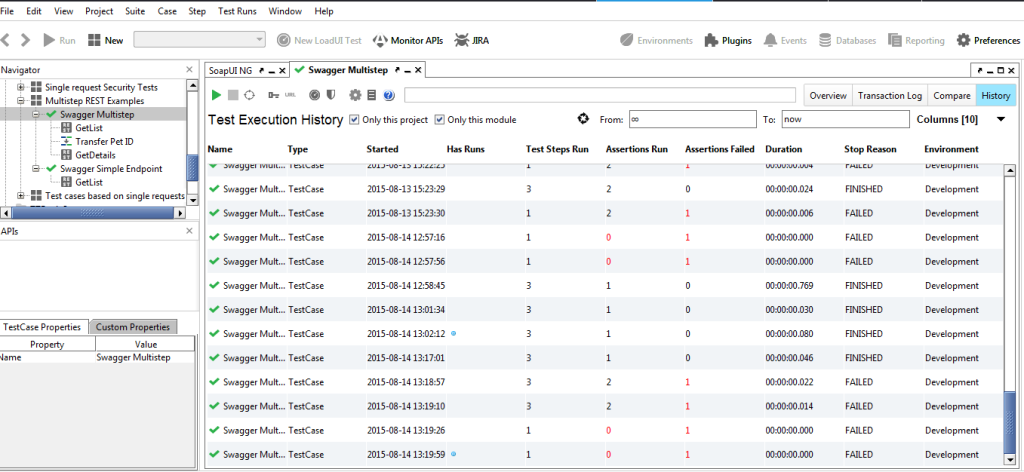The height and width of the screenshot is (472, 1024).
Task: Open the empty toolbar combo box
Action: click(x=199, y=40)
